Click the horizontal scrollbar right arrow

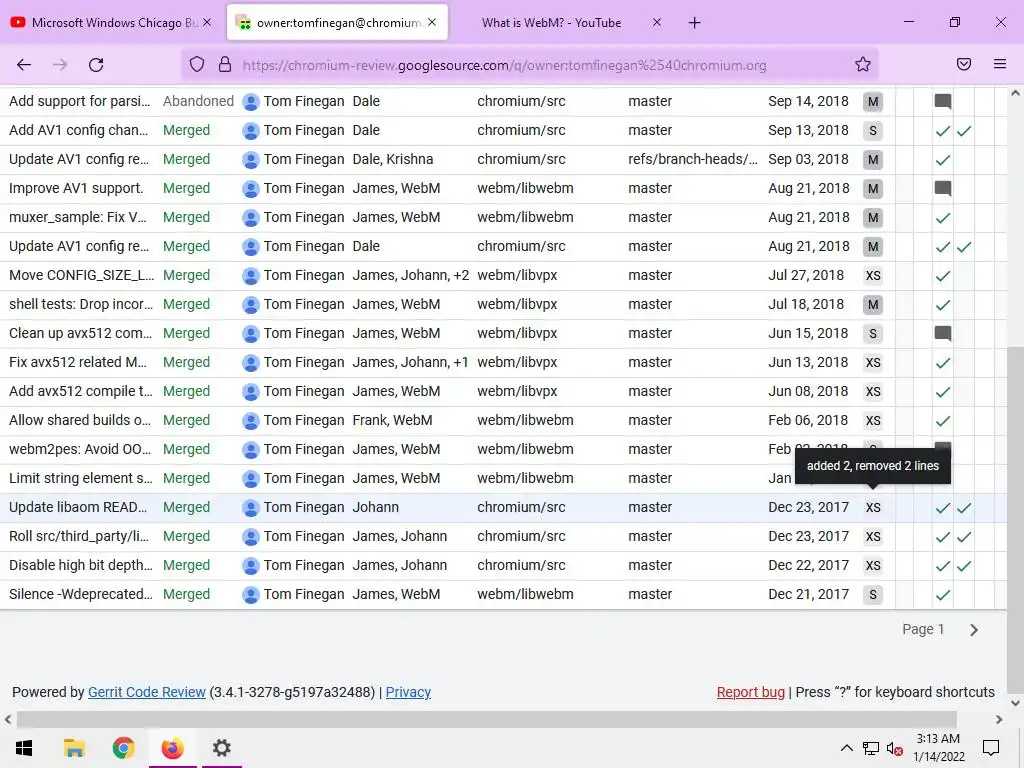[x=999, y=719]
